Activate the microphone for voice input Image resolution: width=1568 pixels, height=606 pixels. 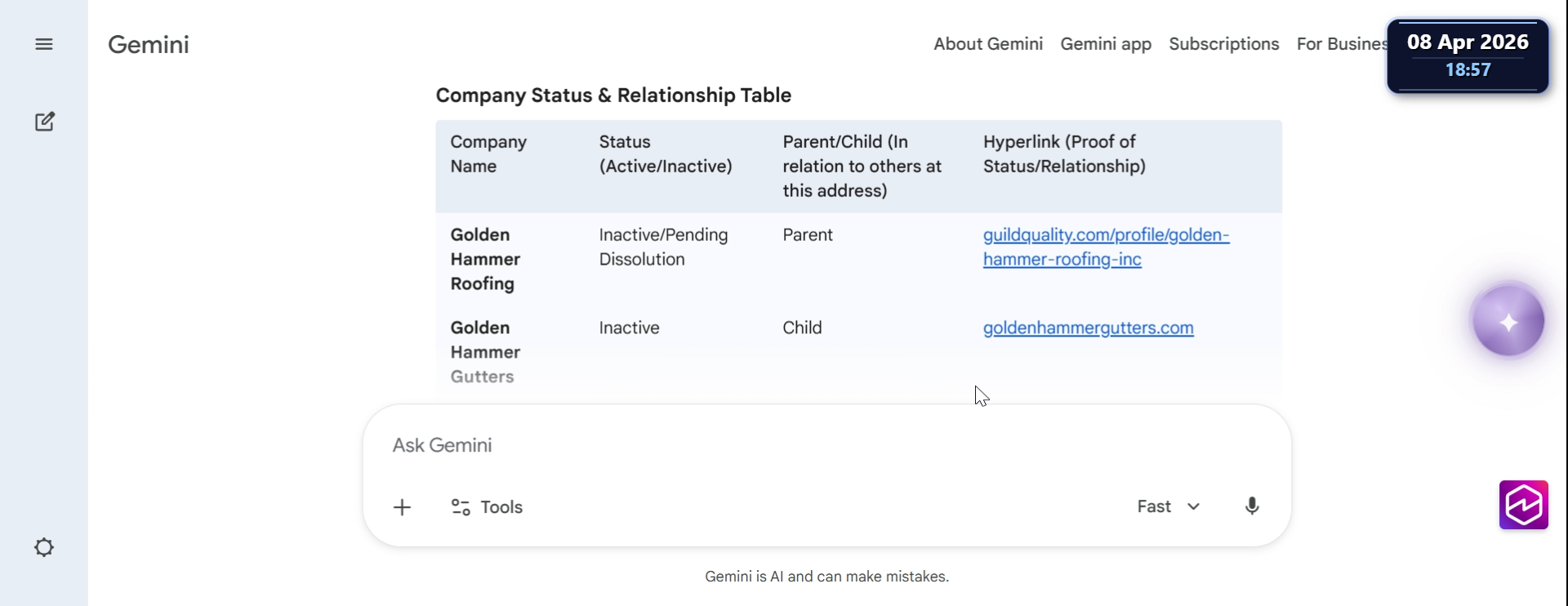tap(1251, 506)
